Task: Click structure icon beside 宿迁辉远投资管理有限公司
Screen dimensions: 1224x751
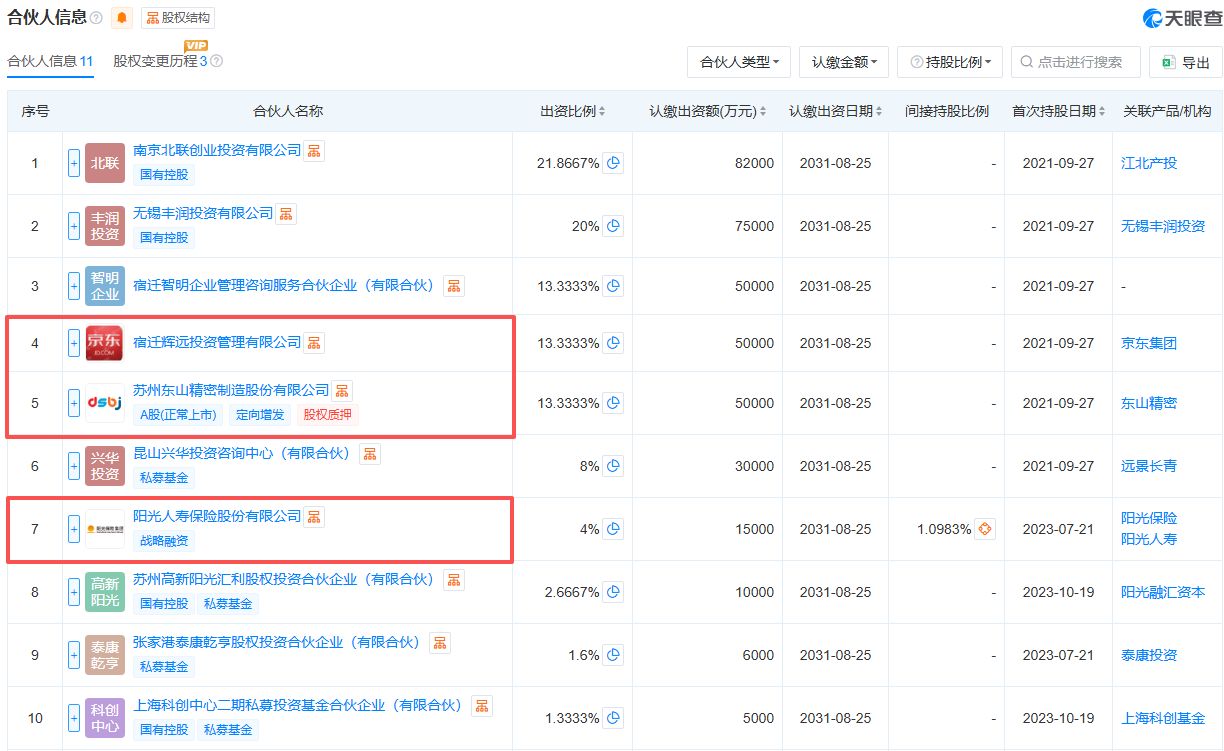Action: point(314,343)
